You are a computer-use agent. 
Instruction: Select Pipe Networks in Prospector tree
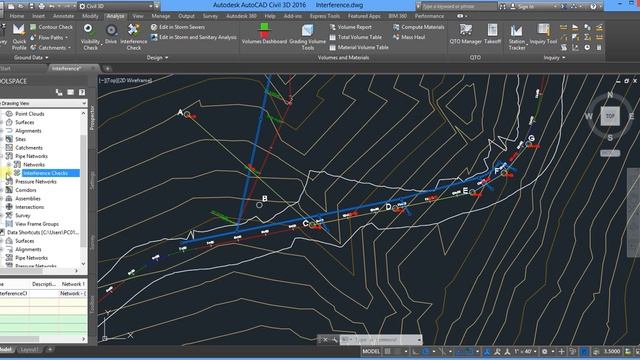point(31,156)
